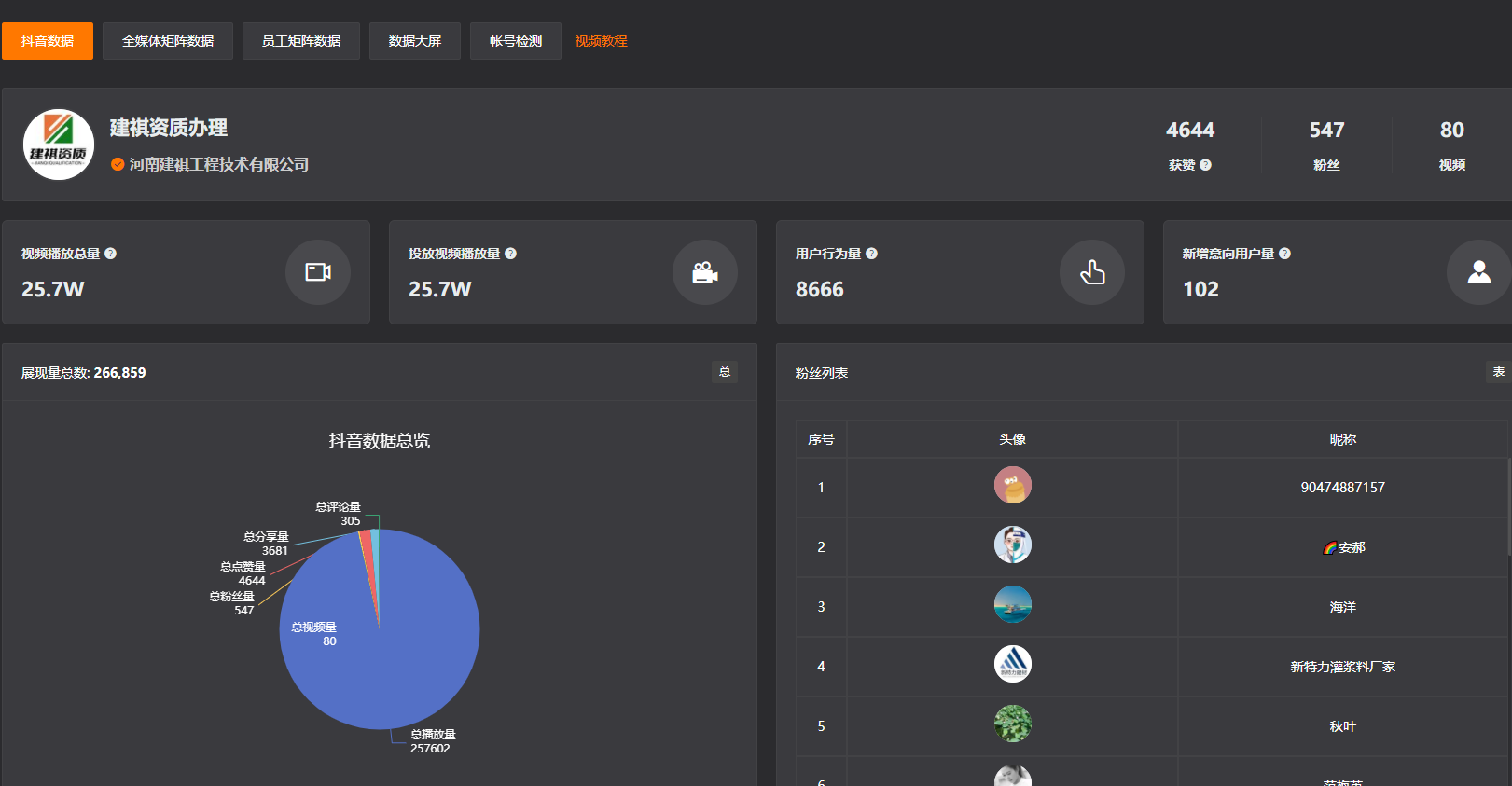Screen dimensions: 1512x786
Task: Click the nickname 新特力灌浆料厂家
Action: [1343, 667]
